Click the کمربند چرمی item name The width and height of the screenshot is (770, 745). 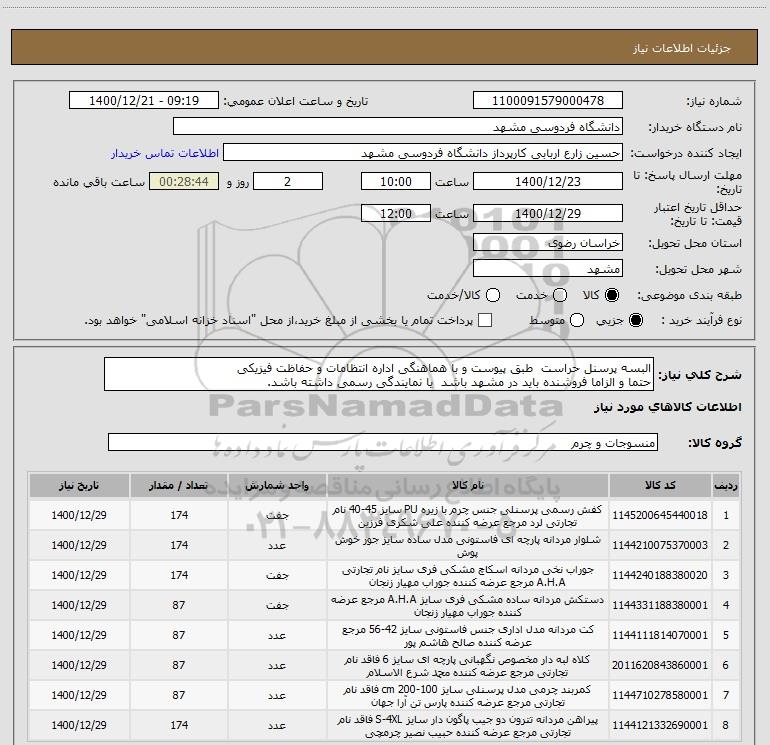[x=468, y=695]
